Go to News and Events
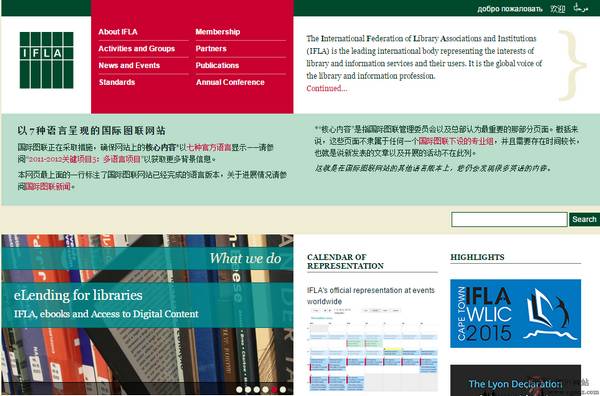The width and height of the screenshot is (600, 396). [x=129, y=65]
